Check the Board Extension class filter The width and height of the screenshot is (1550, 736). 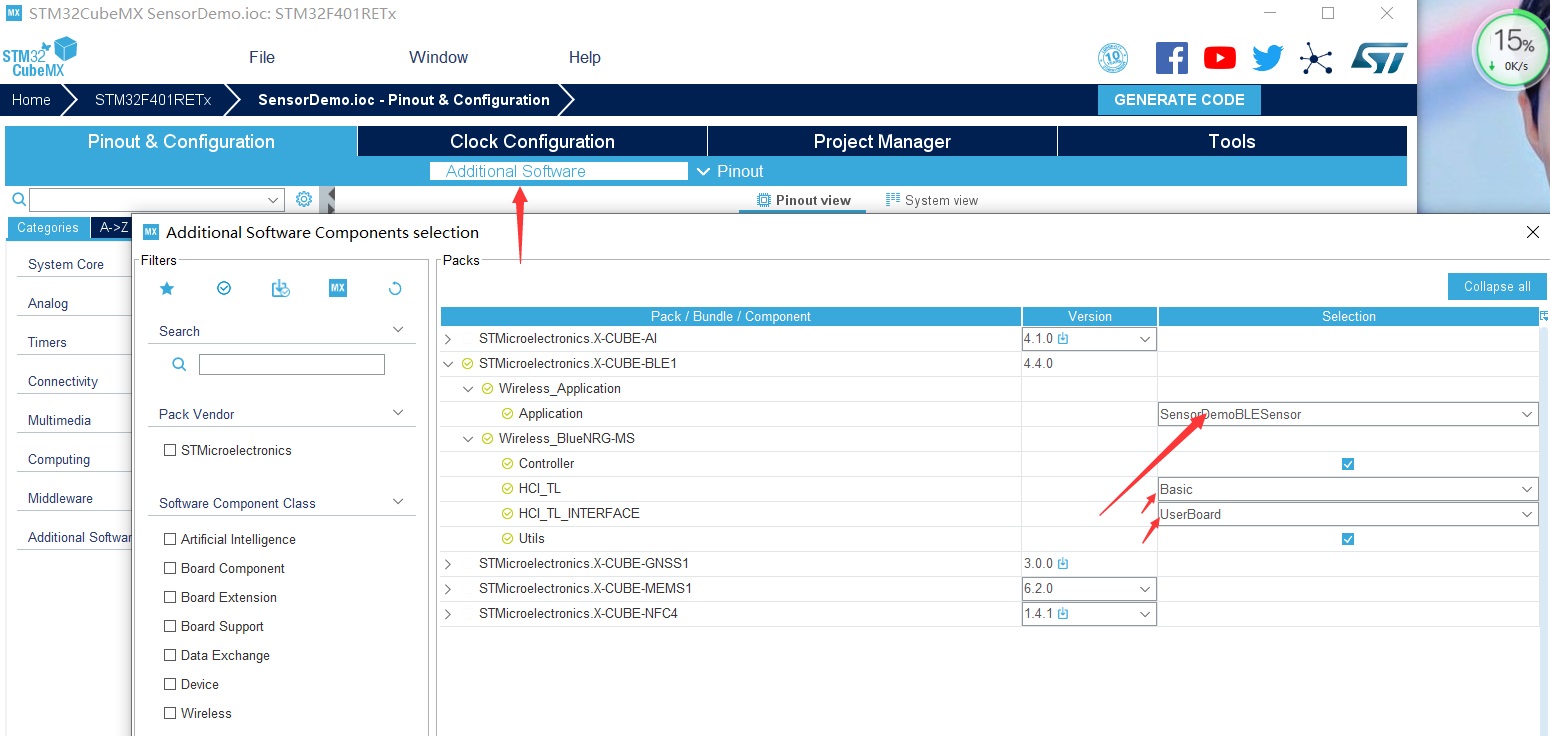(x=170, y=597)
